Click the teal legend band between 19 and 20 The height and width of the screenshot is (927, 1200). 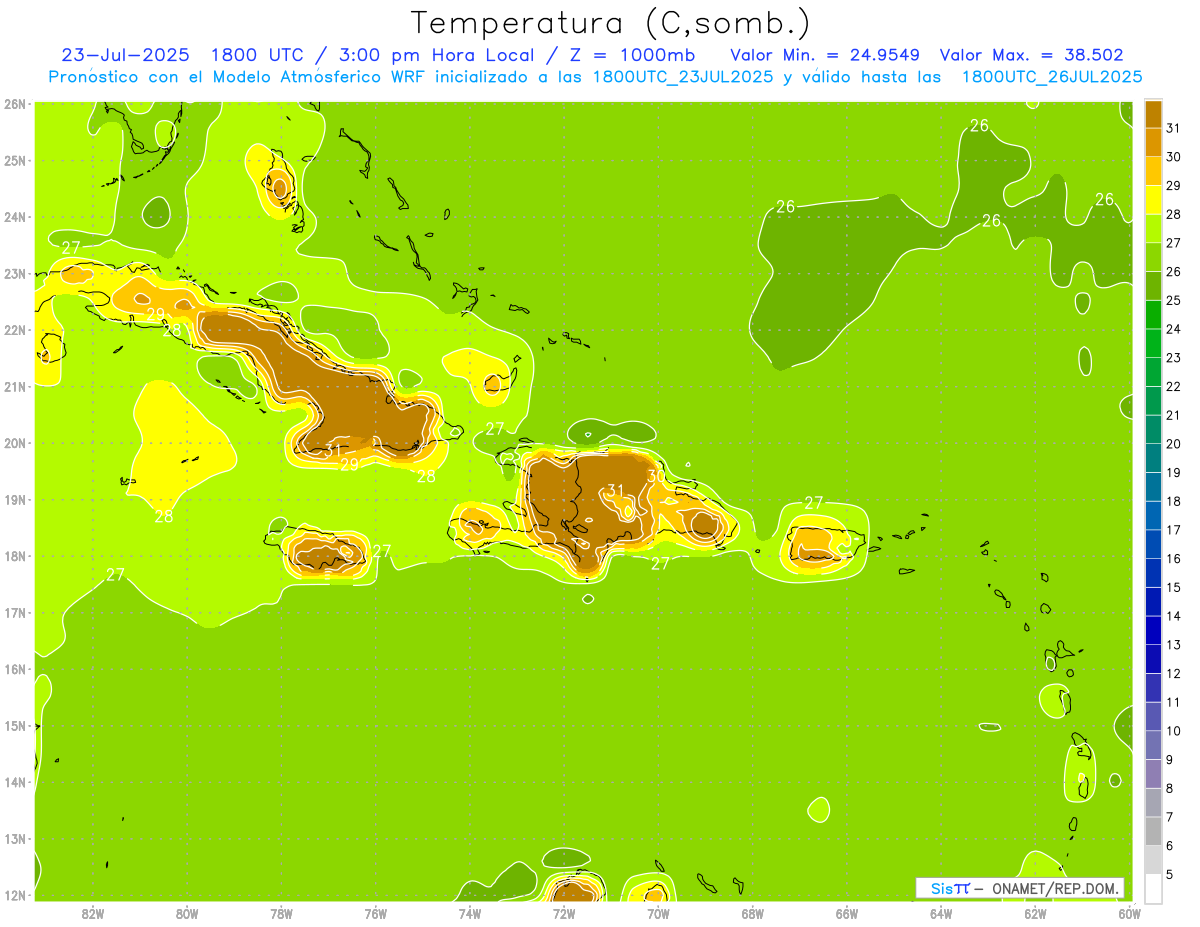1153,458
